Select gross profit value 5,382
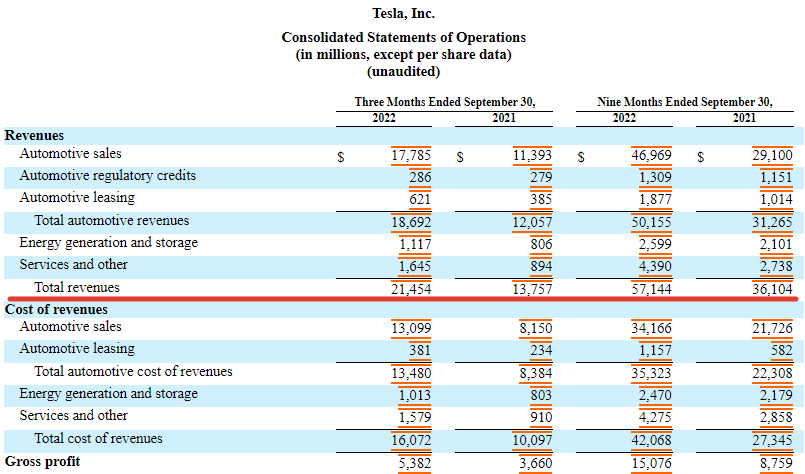The height and width of the screenshot is (474, 805). pyautogui.click(x=414, y=462)
